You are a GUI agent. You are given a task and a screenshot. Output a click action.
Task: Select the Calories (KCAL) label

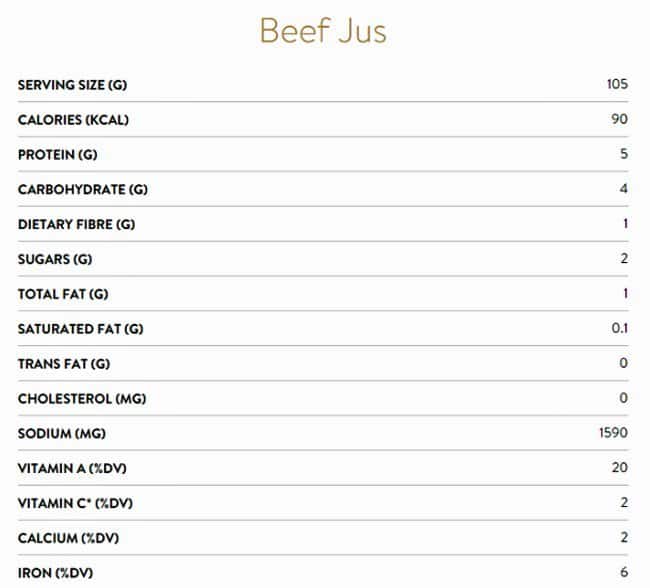point(73,120)
